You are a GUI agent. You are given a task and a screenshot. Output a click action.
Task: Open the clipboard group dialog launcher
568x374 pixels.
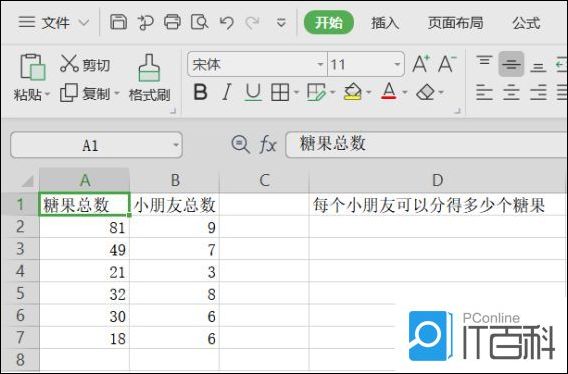point(173,111)
